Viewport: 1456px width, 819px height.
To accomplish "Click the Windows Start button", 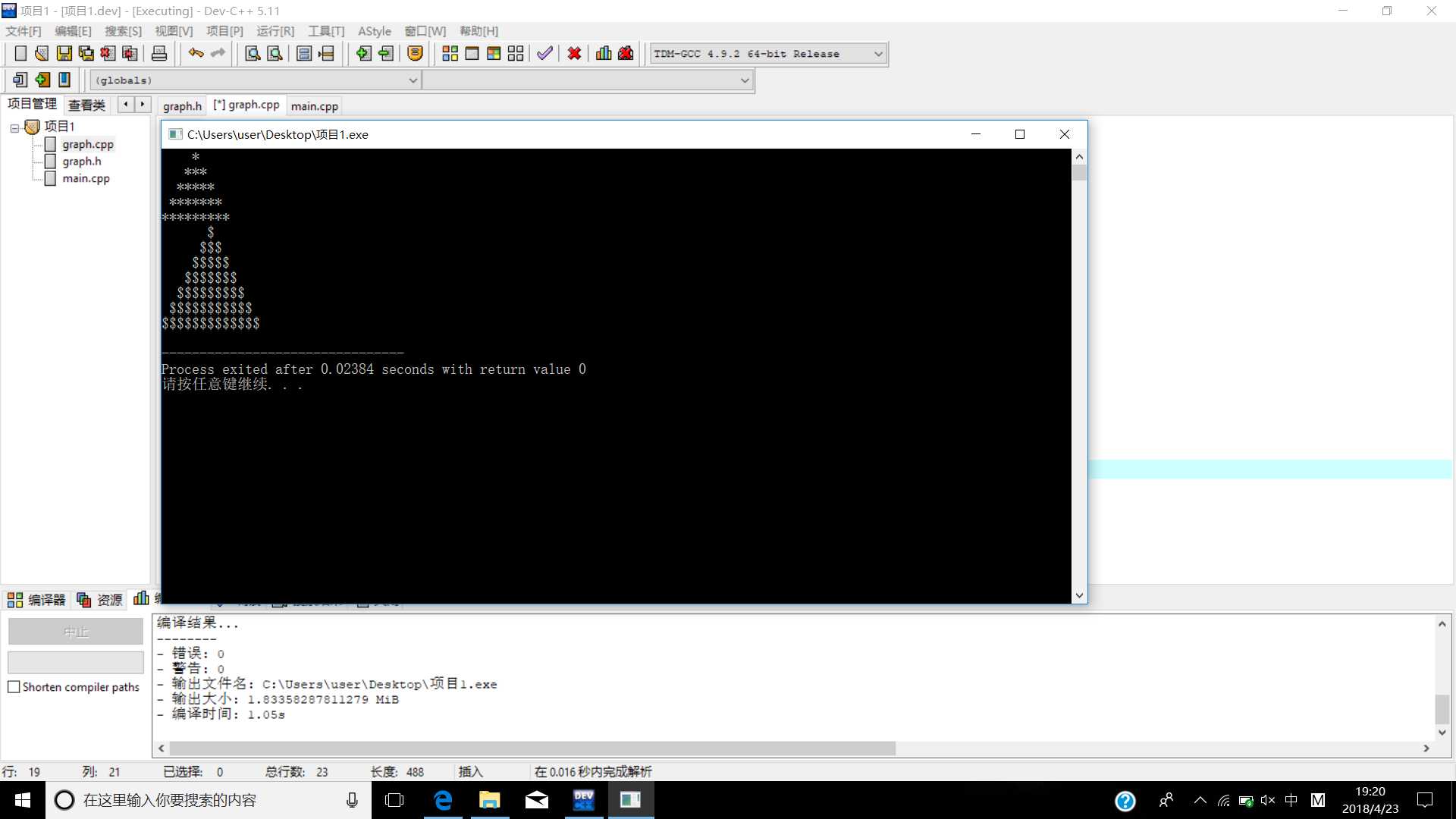I will click(23, 800).
